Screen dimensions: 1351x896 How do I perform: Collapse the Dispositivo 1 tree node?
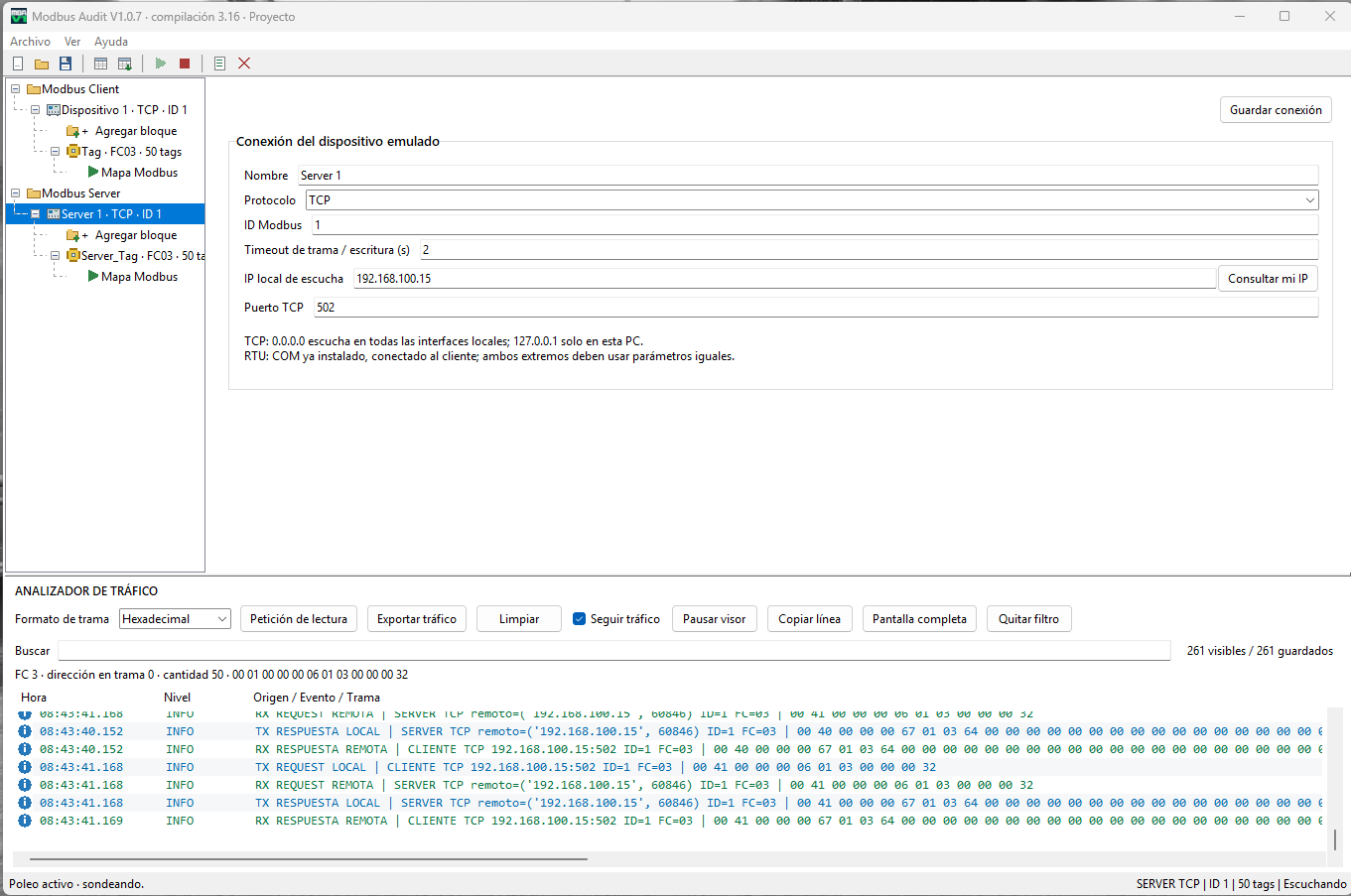click(x=35, y=110)
